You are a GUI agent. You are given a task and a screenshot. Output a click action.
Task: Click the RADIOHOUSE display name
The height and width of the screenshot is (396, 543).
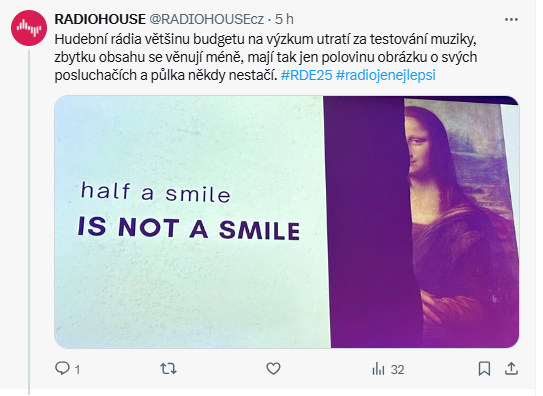pyautogui.click(x=100, y=19)
